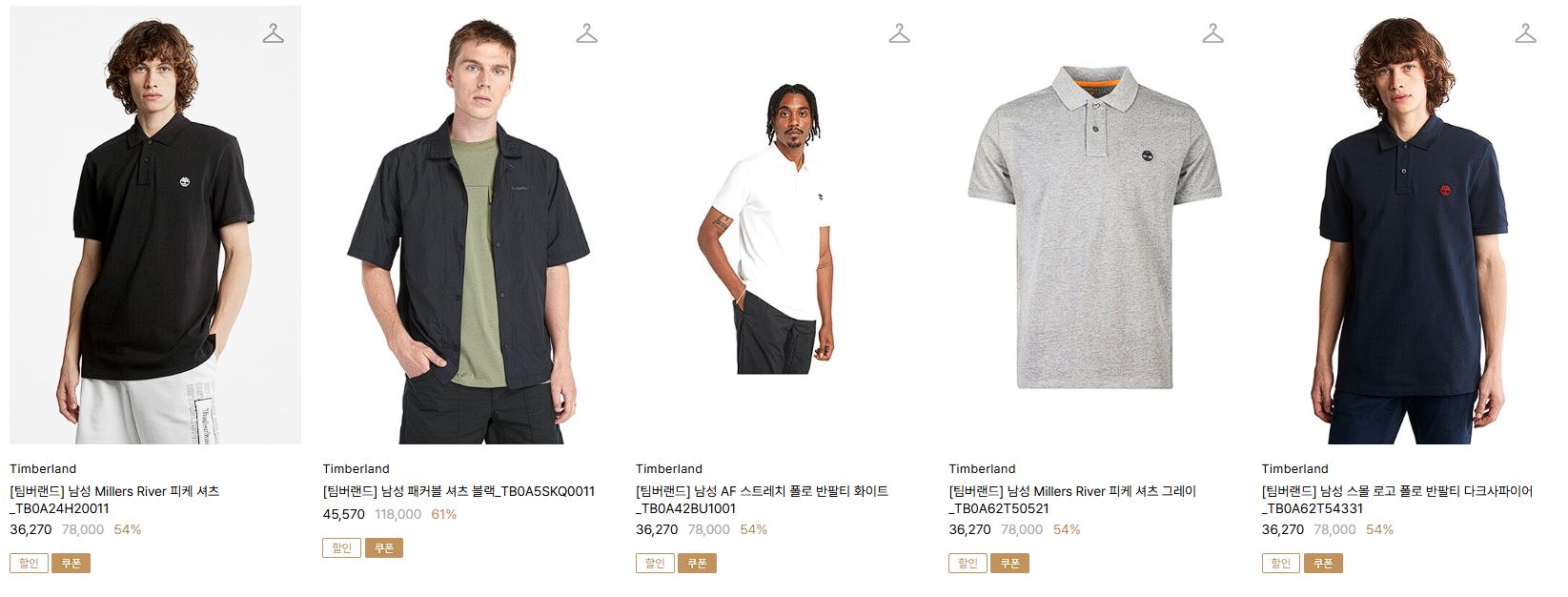Click 쿠폰 badge under black Millers River polo
Screen dimensions: 1568x597
pyautogui.click(x=71, y=564)
